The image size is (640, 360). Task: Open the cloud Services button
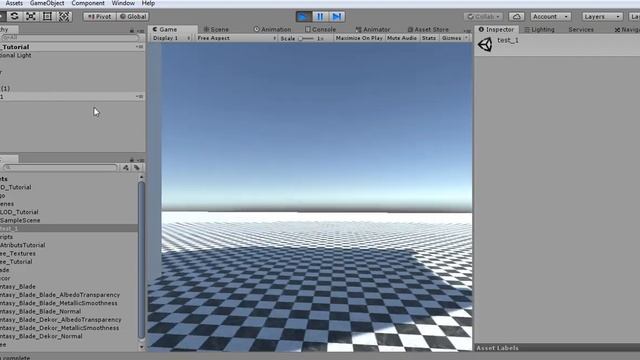click(x=516, y=16)
